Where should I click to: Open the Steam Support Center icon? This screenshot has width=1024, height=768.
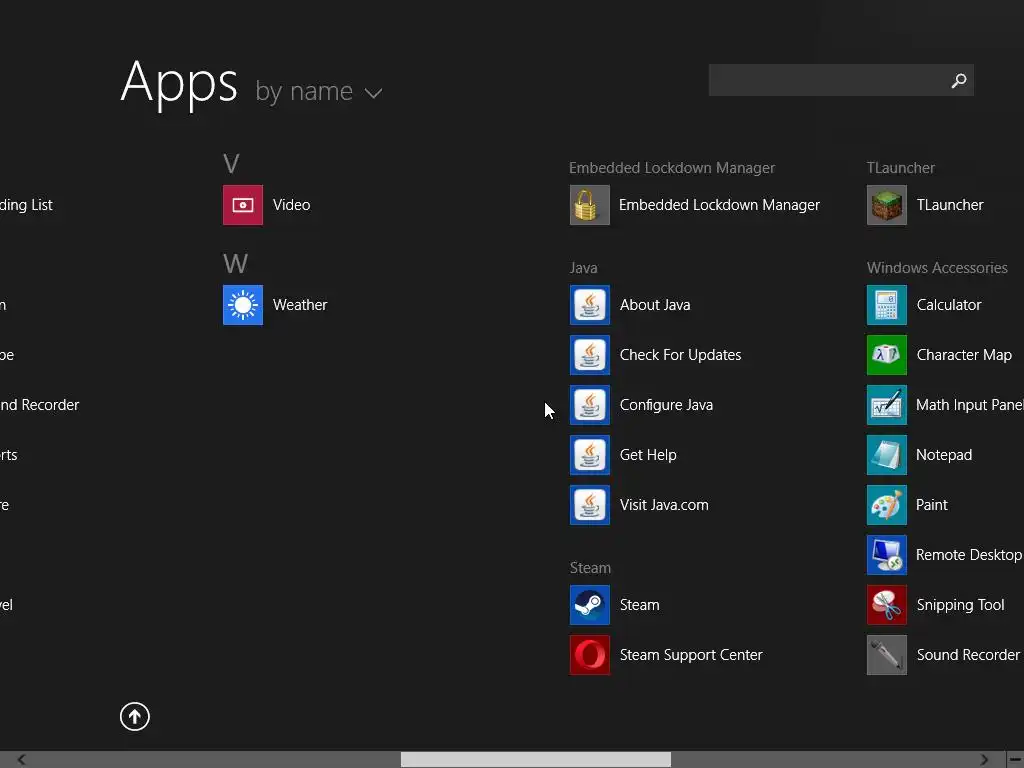click(x=590, y=655)
